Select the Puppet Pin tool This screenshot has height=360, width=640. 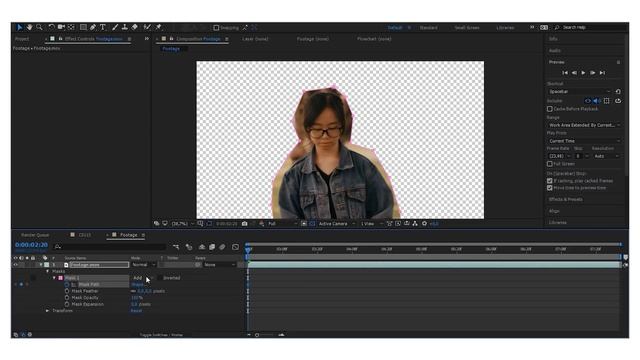tap(158, 27)
